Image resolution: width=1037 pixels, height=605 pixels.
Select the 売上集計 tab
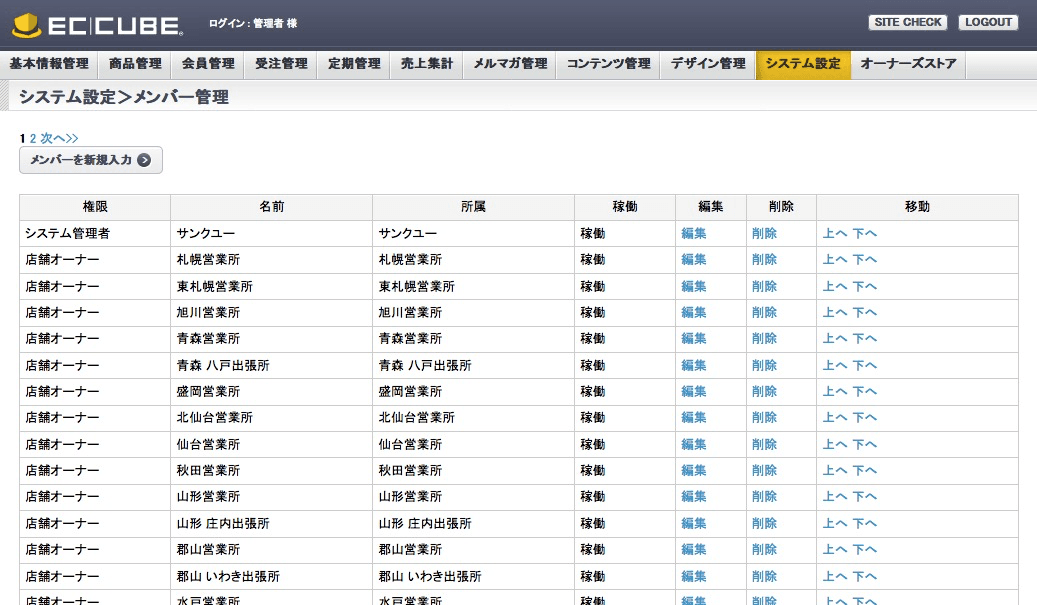coord(427,64)
